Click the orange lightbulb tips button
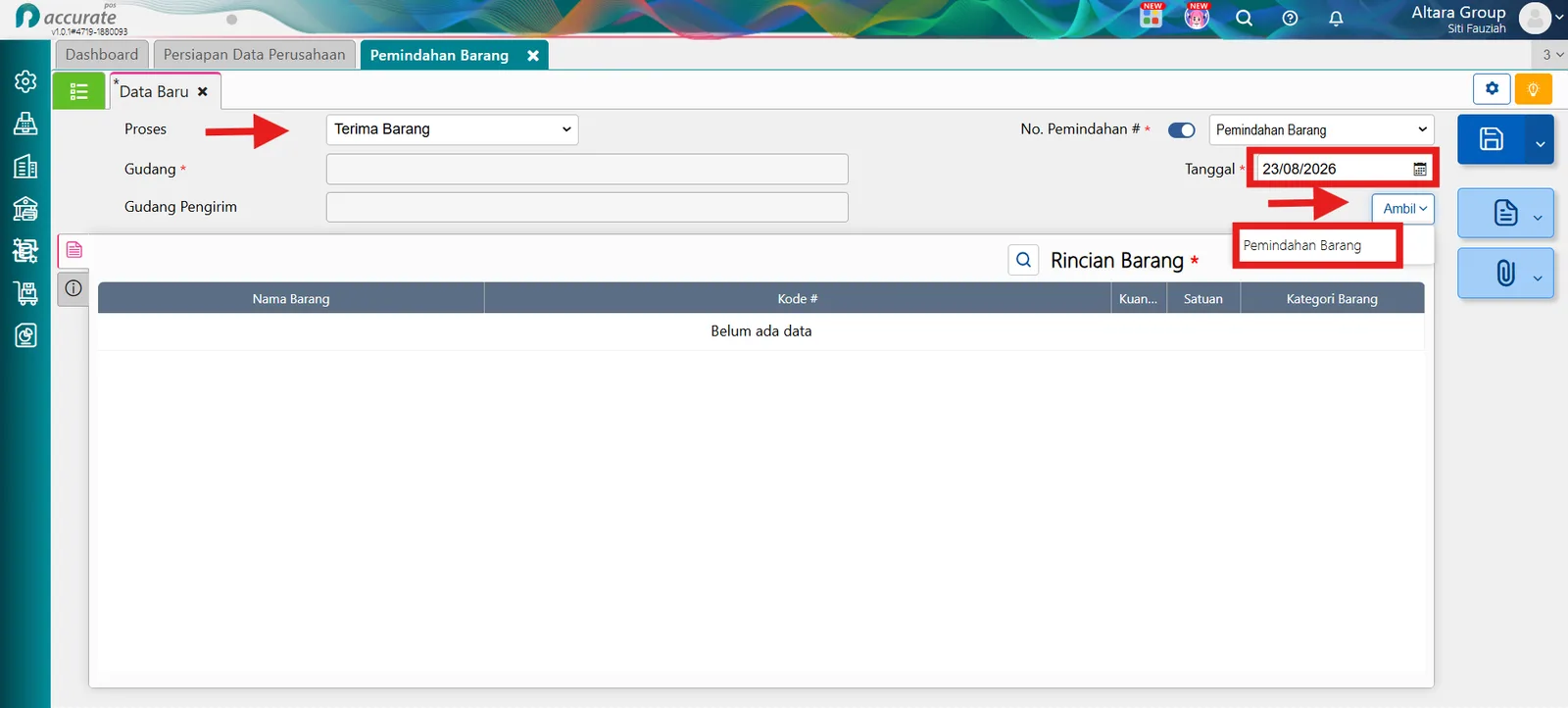 1533,88
